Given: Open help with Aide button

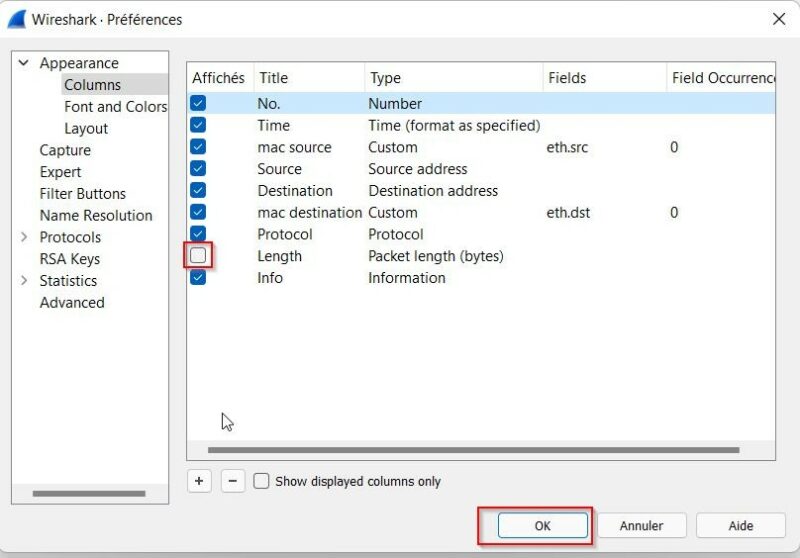Looking at the screenshot, I should point(740,526).
